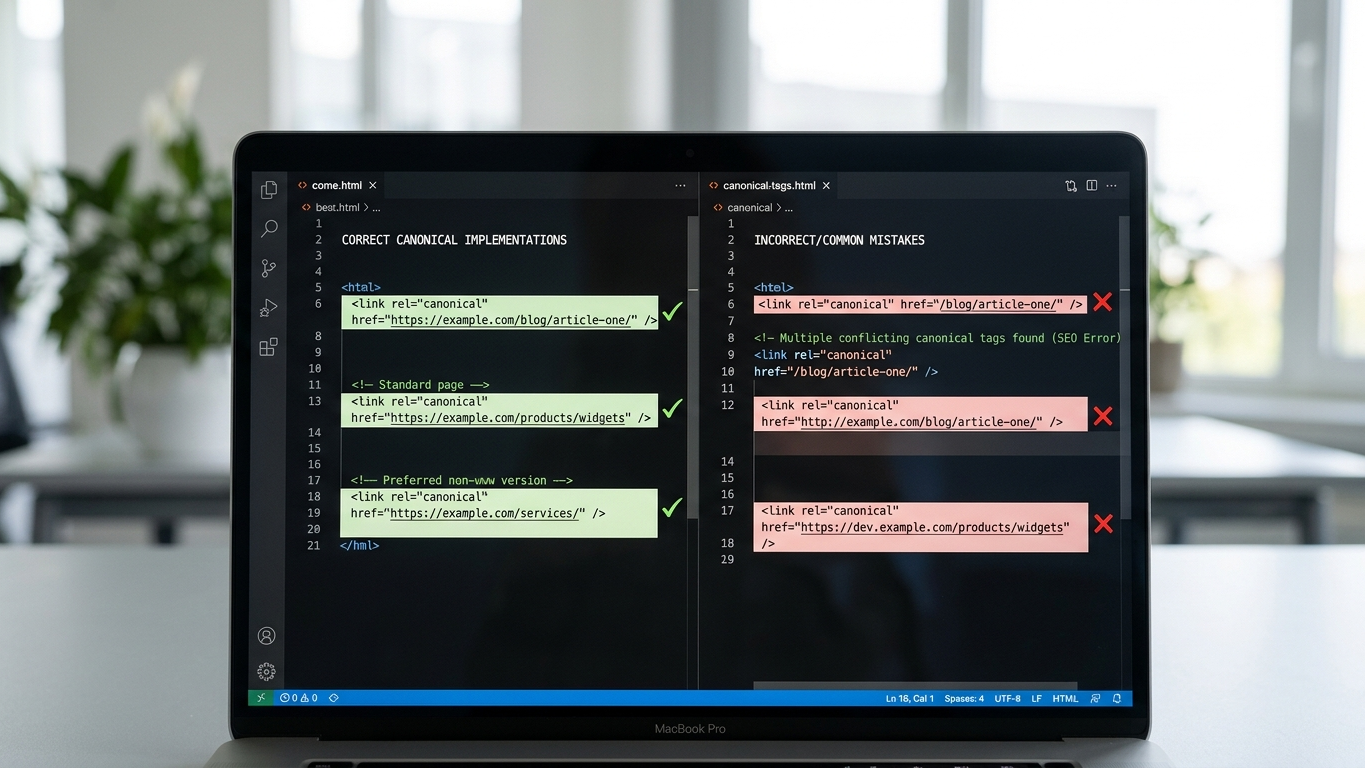Split the right editor

(x=1092, y=185)
